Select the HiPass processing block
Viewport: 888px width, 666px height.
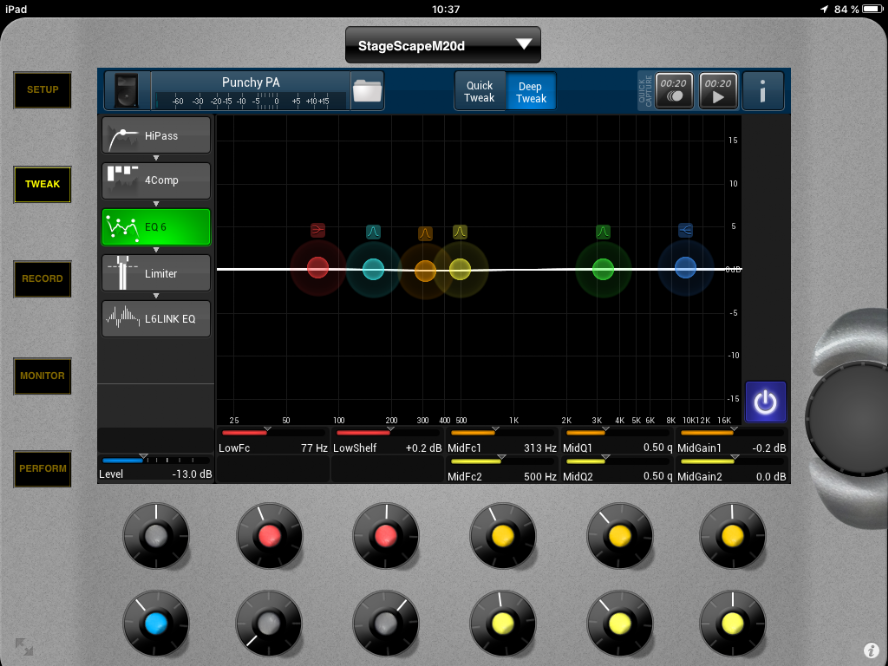tap(156, 135)
